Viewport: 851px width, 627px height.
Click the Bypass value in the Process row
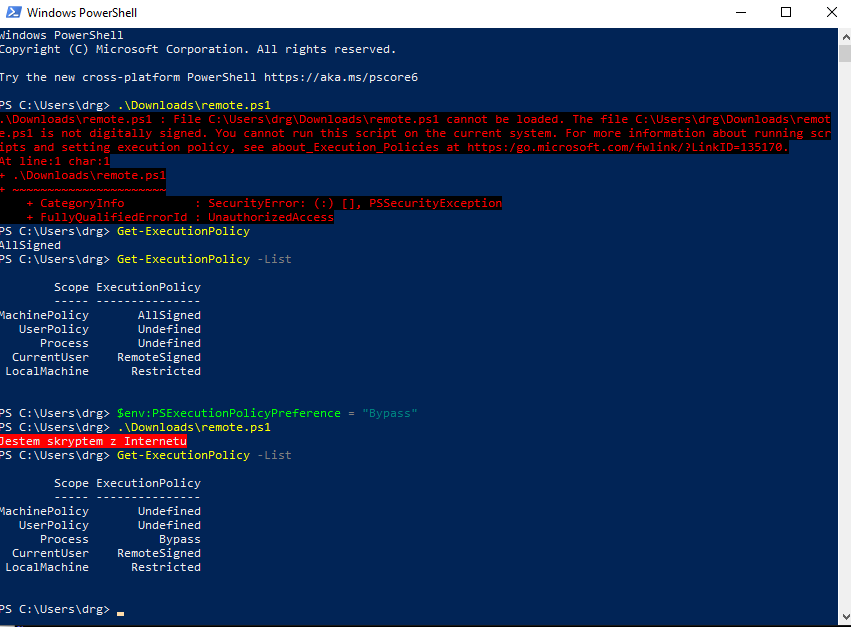180,539
